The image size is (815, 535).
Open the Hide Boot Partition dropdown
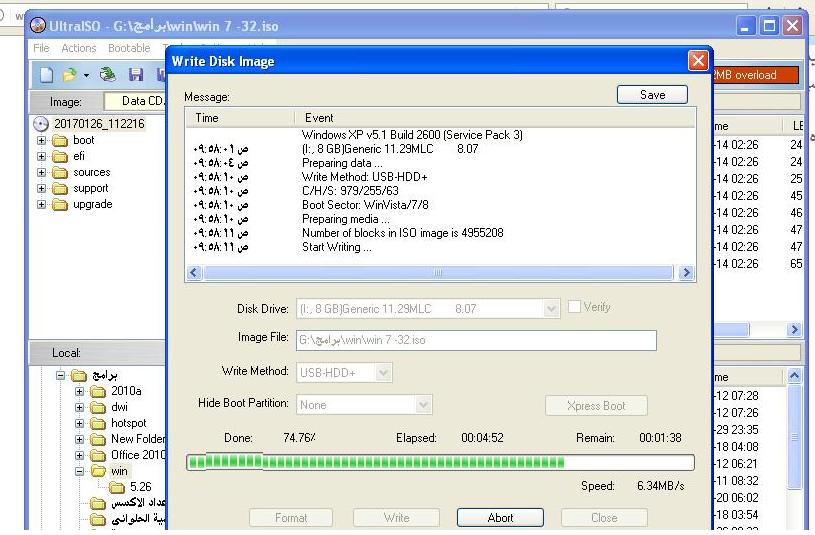pyautogui.click(x=423, y=404)
